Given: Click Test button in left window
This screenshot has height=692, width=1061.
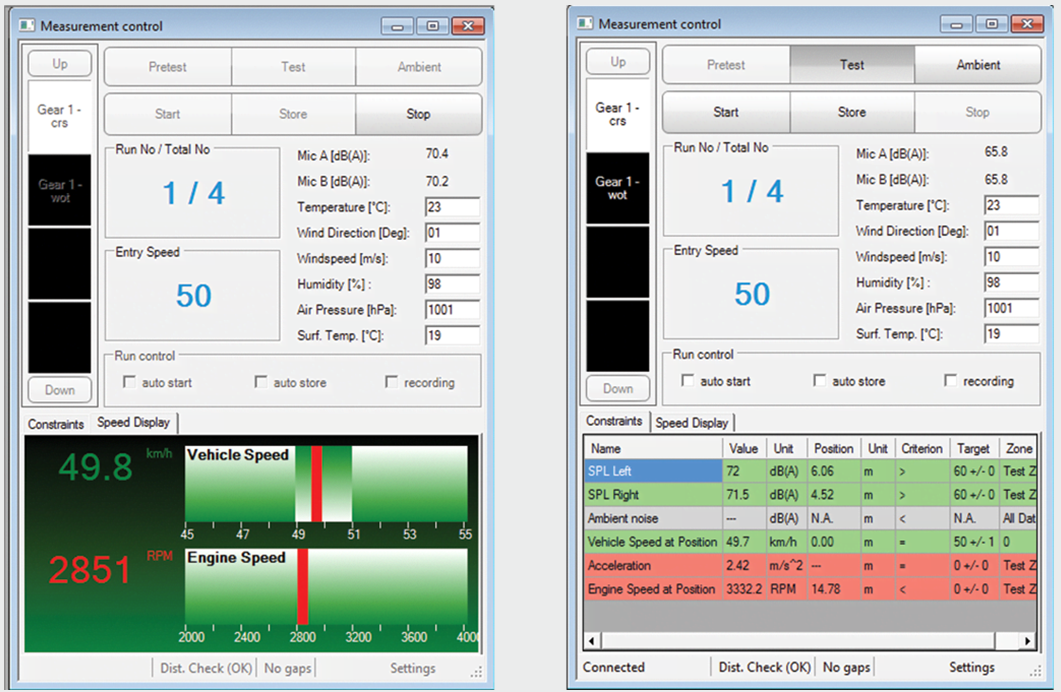Looking at the screenshot, I should [x=293, y=67].
